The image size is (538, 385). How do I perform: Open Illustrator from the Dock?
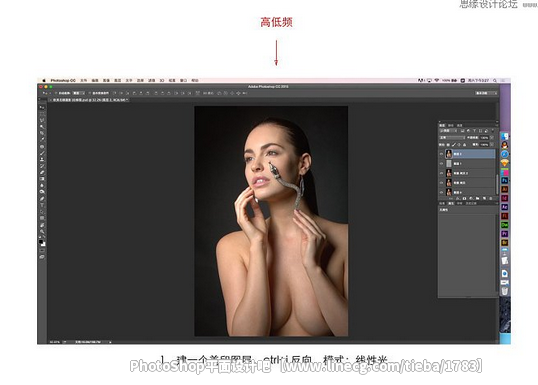click(505, 189)
